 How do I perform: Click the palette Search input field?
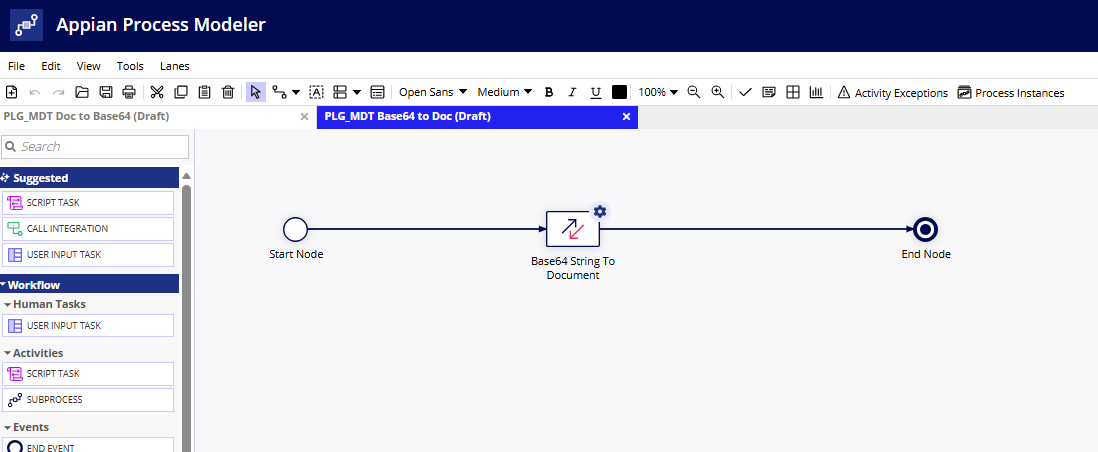100,147
